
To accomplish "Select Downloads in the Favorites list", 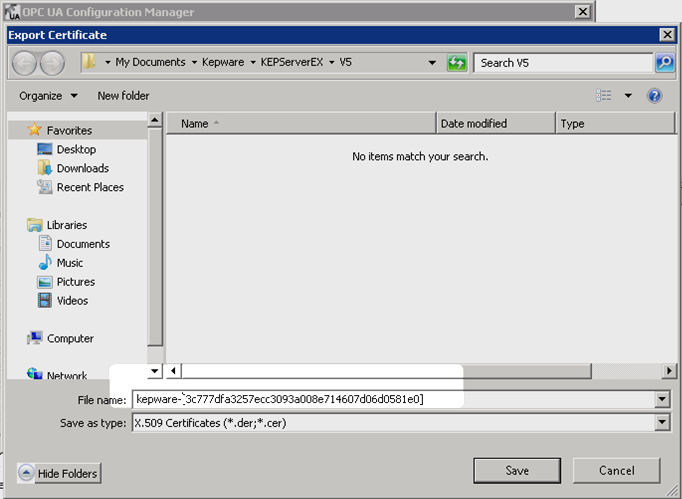I will coord(83,168).
